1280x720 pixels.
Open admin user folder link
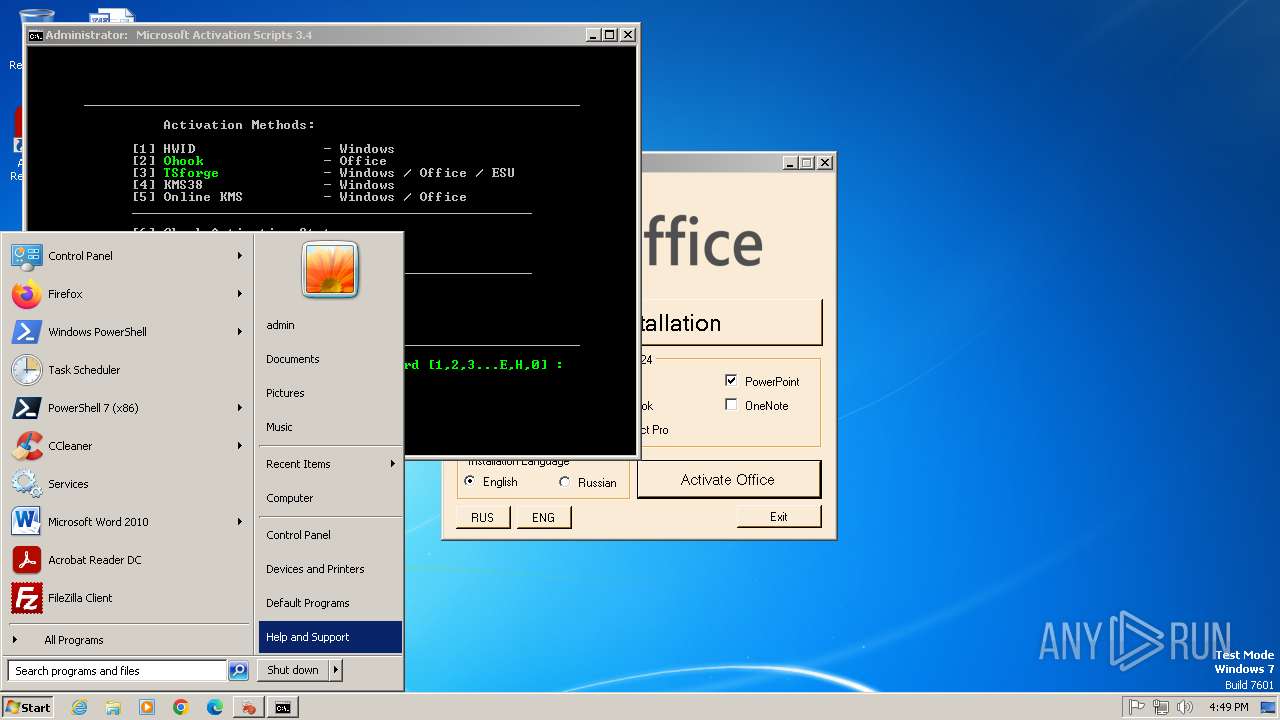[x=330, y=325]
